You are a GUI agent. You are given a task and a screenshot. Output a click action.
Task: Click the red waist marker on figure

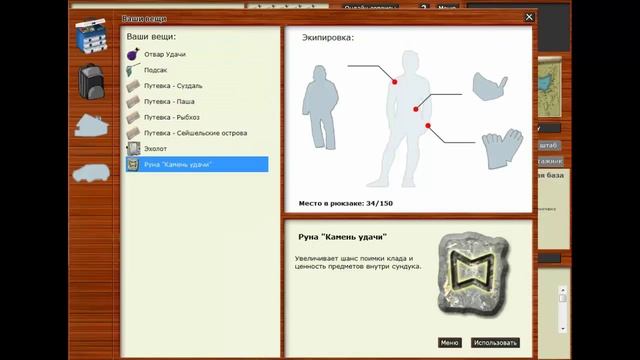(416, 109)
